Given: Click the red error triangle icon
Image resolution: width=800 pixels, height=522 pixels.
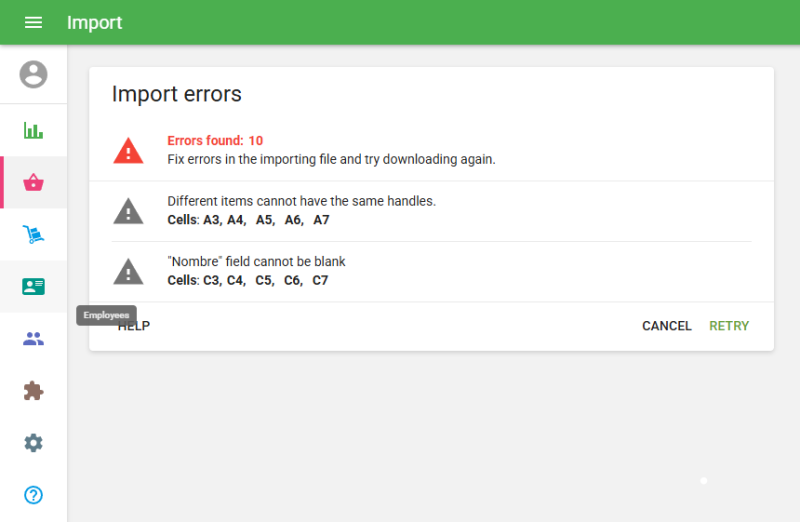Looking at the screenshot, I should pos(128,150).
